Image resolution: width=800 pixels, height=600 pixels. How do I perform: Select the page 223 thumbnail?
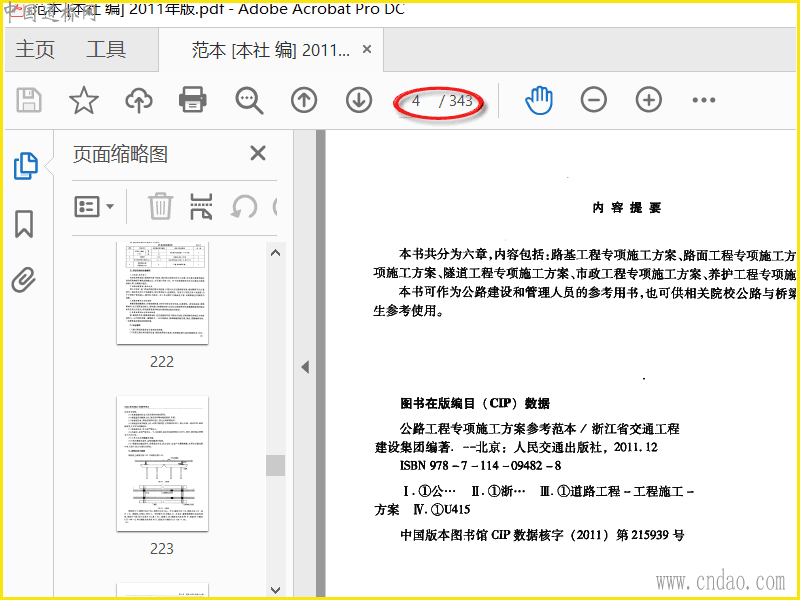(162, 463)
